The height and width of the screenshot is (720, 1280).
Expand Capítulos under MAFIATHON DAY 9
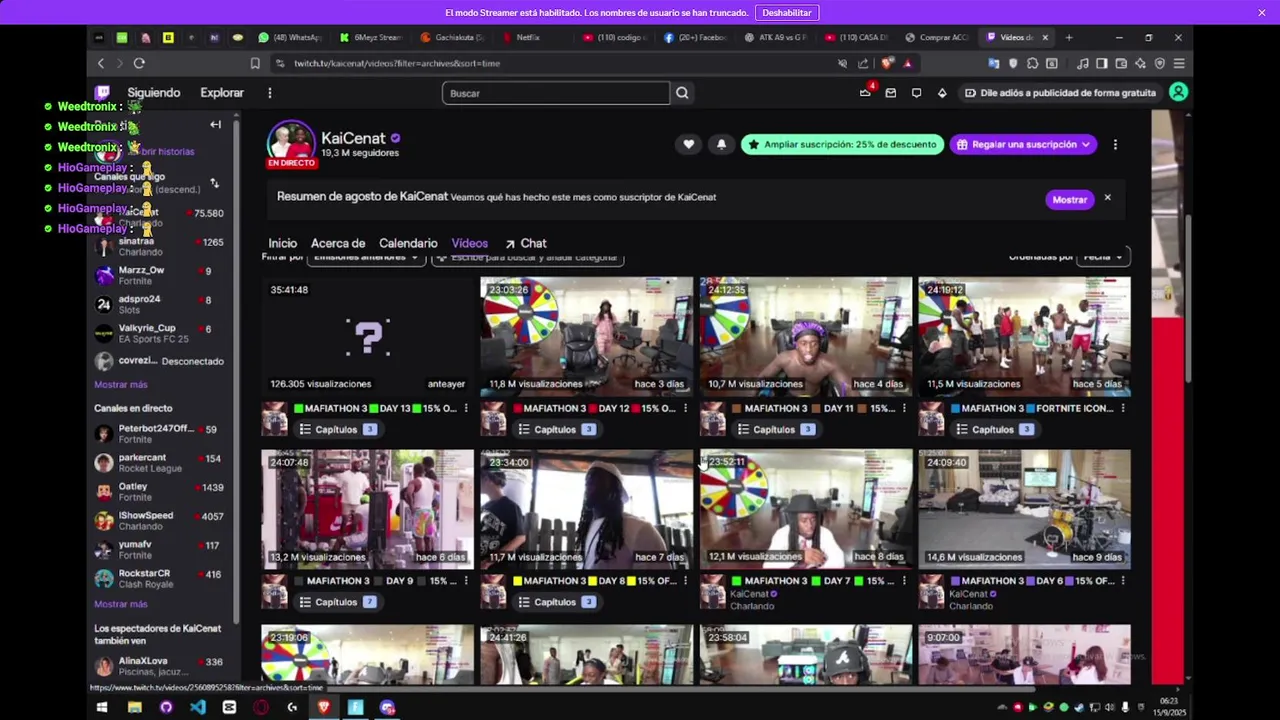click(337, 602)
